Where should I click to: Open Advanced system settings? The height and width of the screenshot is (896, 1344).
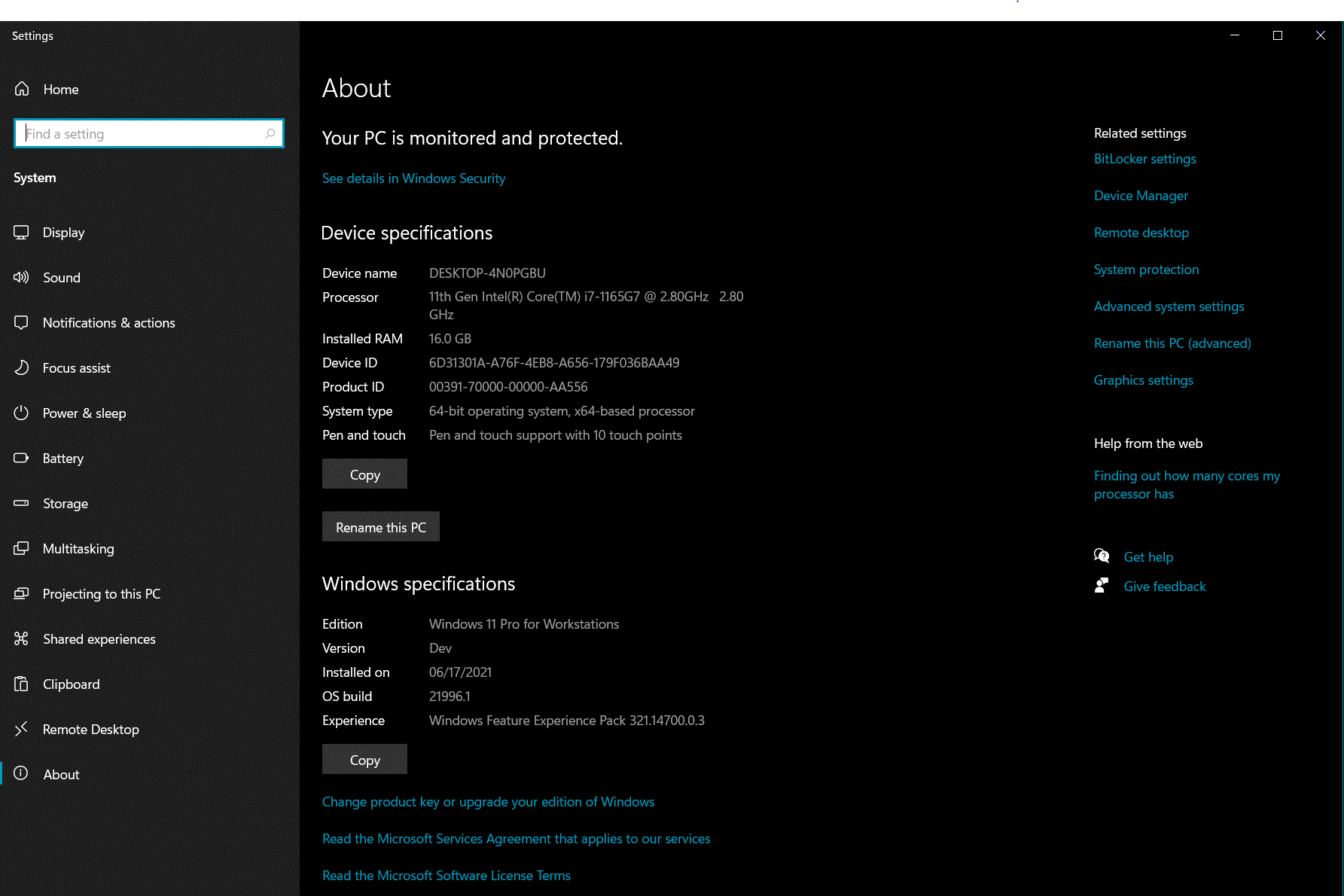pos(1169,306)
